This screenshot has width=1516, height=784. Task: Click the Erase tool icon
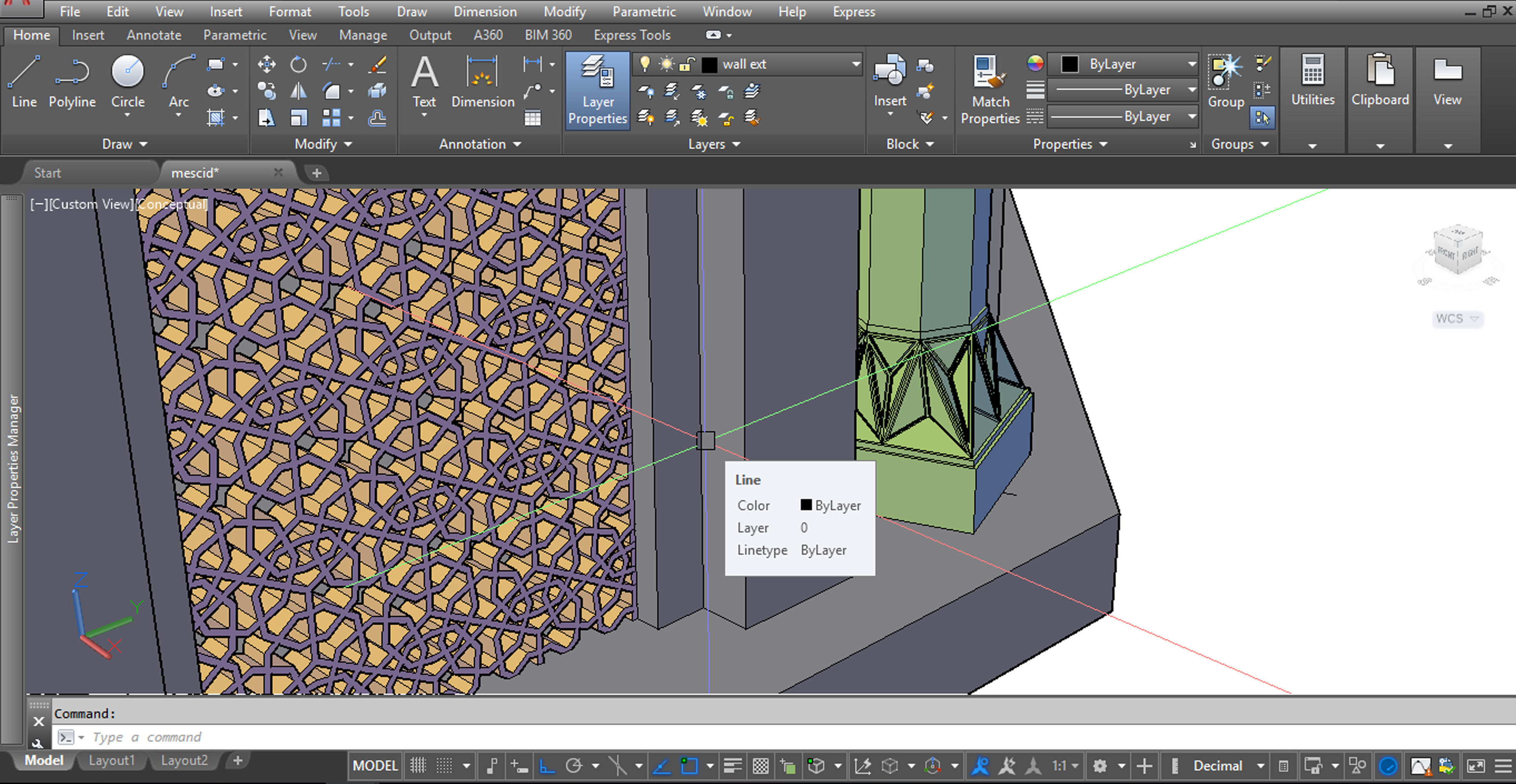coord(377,64)
